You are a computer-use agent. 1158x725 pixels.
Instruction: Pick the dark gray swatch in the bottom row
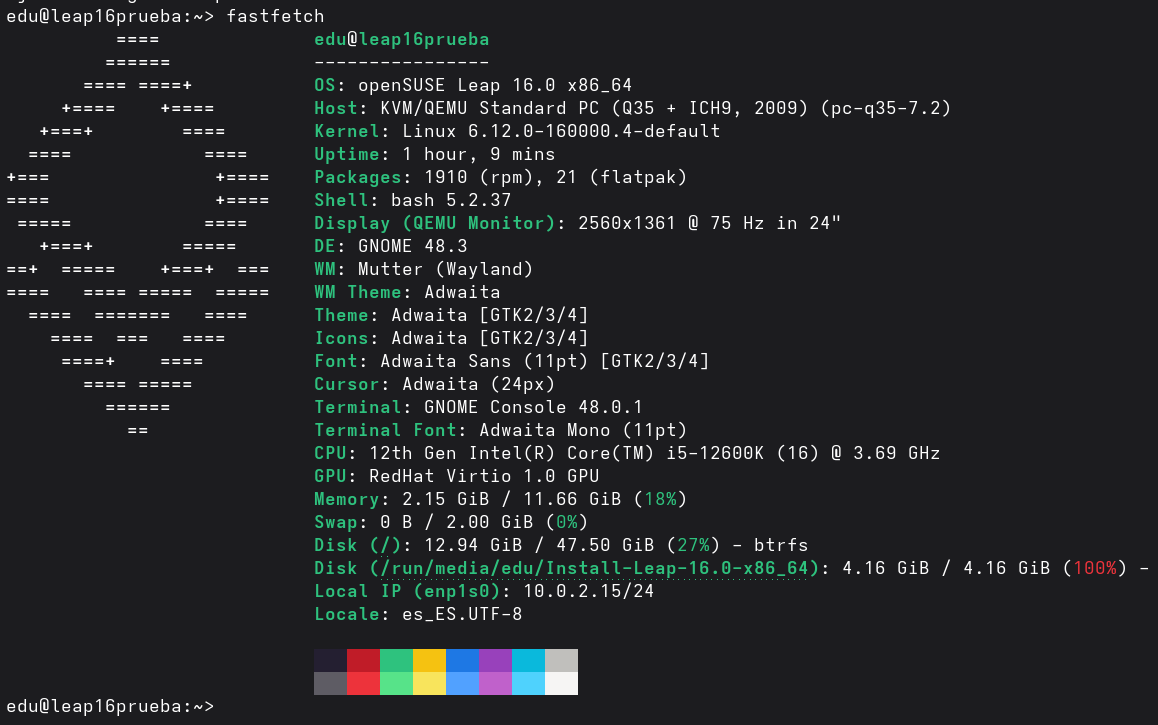pos(330,683)
